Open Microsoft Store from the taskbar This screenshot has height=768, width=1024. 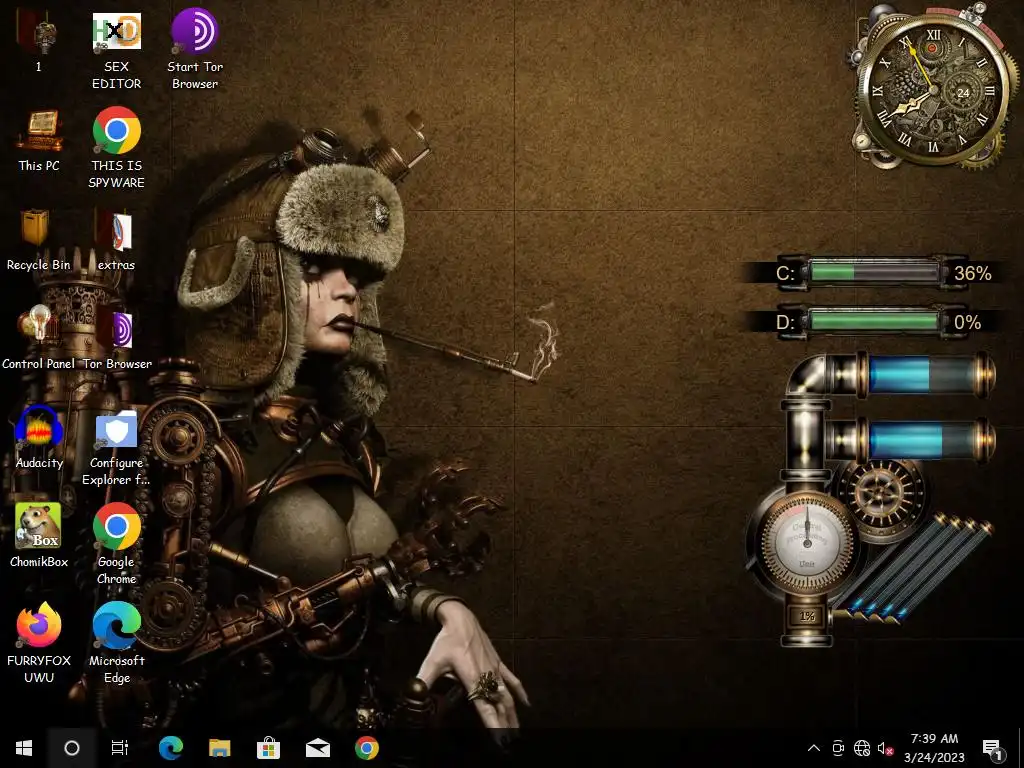(x=268, y=748)
